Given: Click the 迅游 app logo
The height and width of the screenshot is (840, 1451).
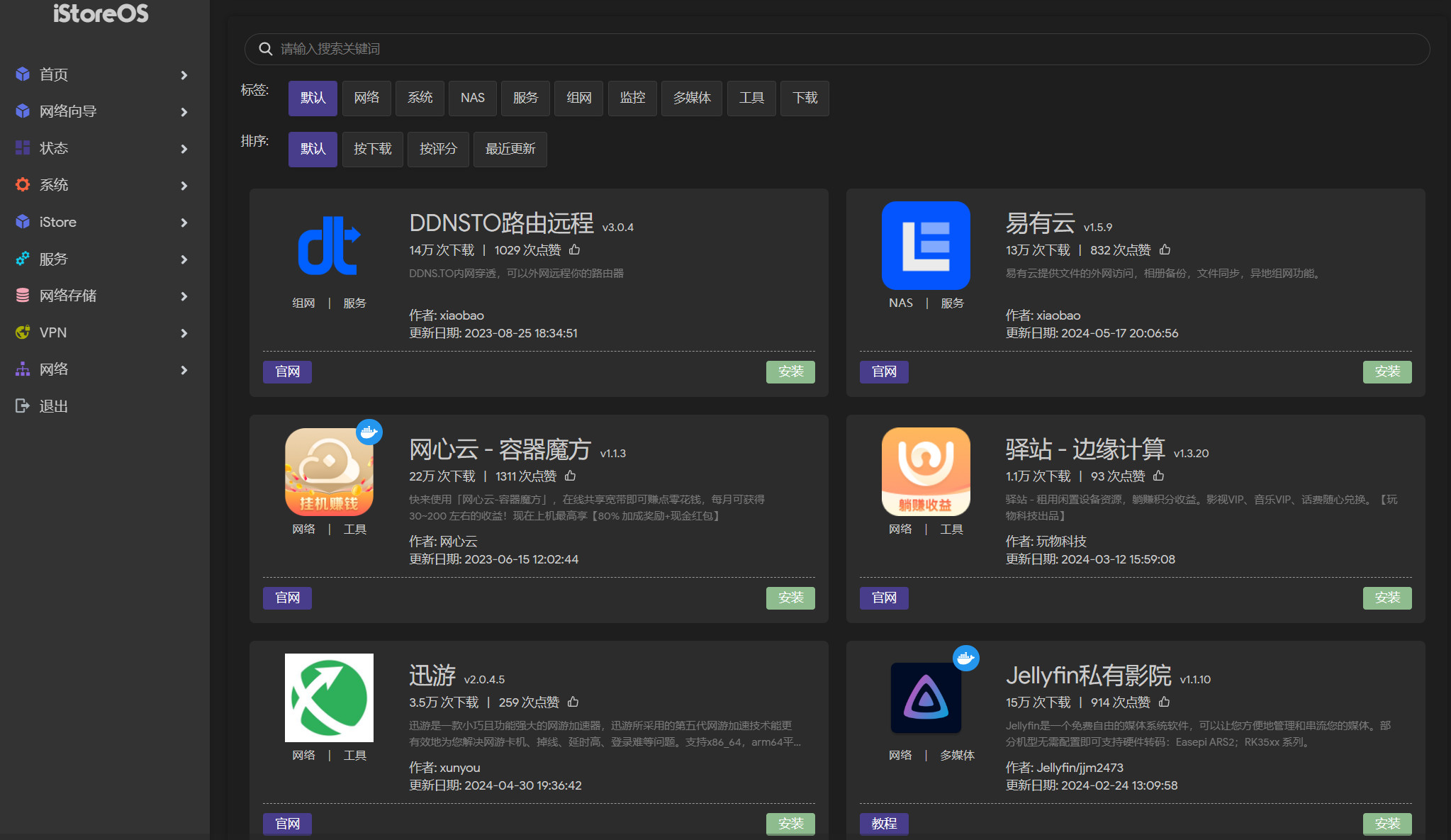Looking at the screenshot, I should 329,698.
